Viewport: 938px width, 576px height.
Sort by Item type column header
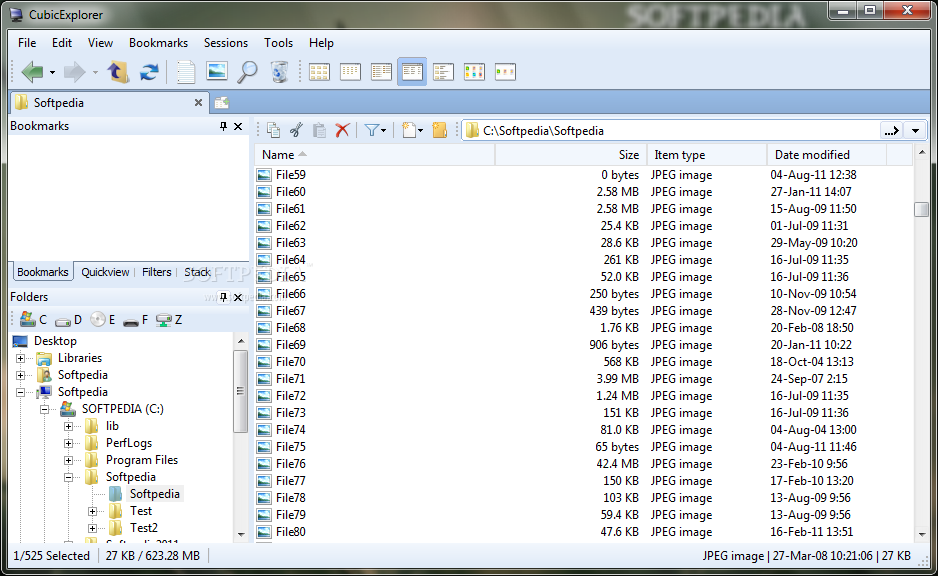(707, 155)
